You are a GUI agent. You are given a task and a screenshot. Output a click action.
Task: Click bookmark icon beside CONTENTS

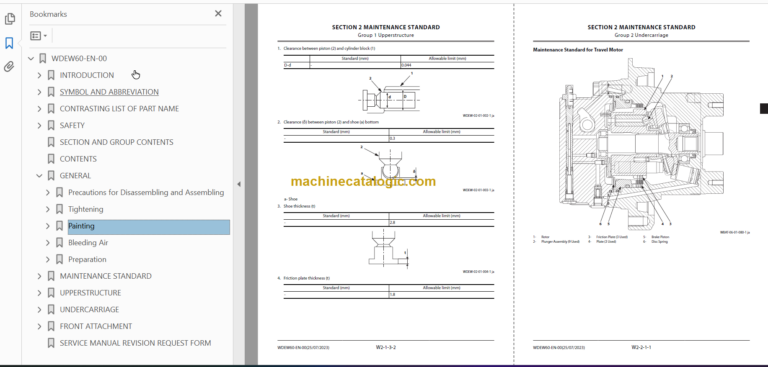tap(51, 159)
